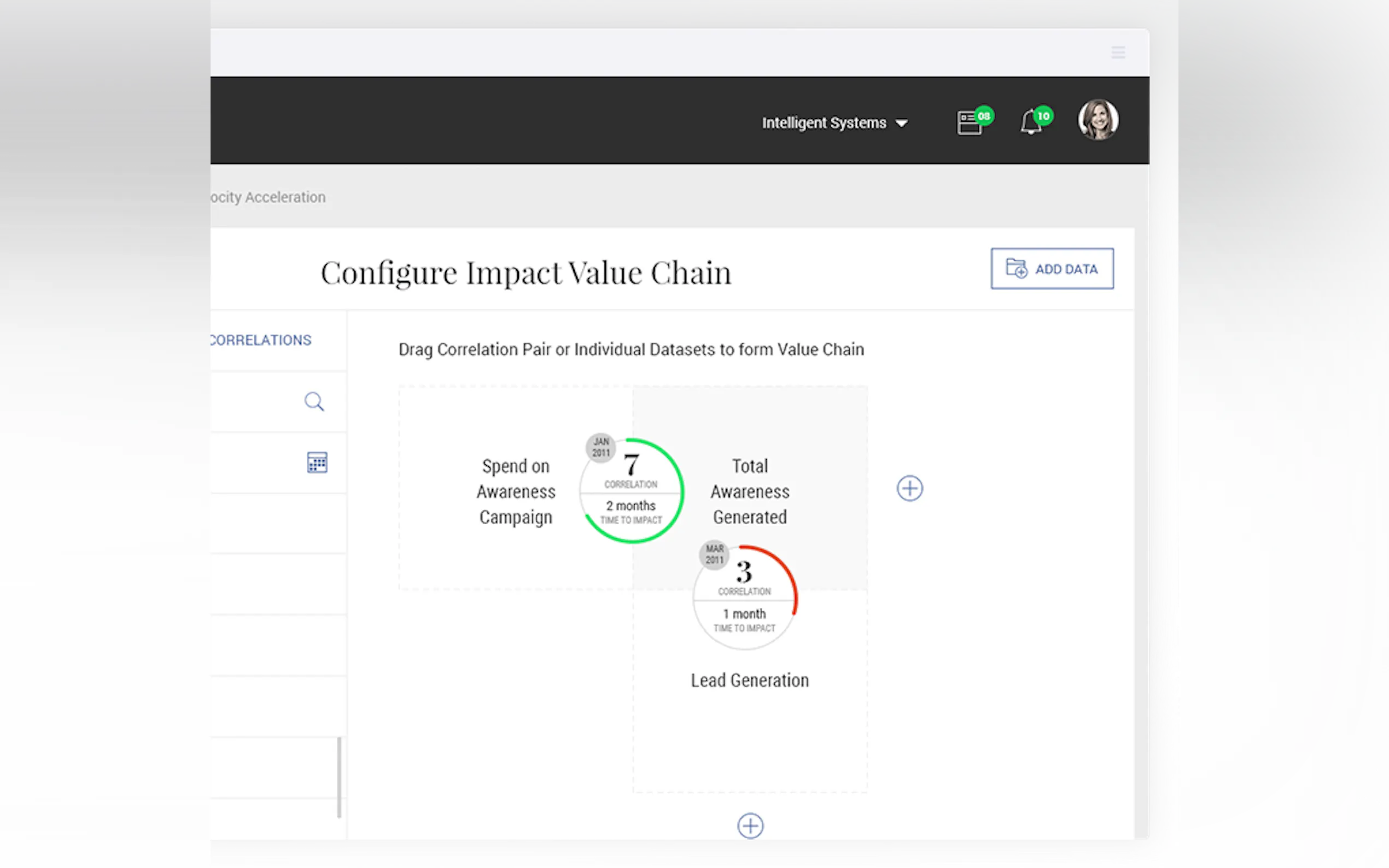Screen dimensions: 1389x868
Task: Switch to the CORRELATIONS tab
Action: pos(261,340)
